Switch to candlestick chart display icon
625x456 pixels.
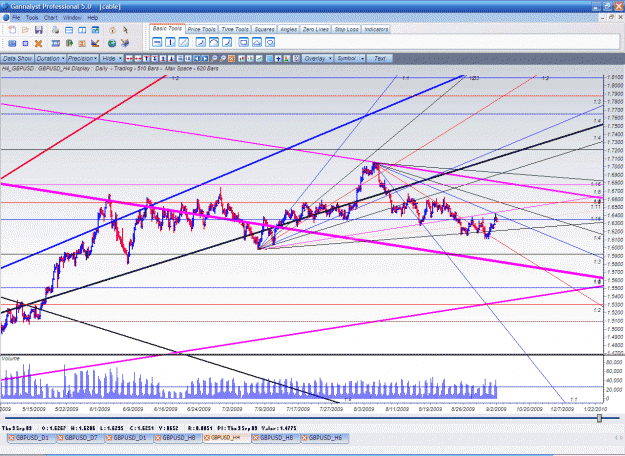(x=242, y=59)
